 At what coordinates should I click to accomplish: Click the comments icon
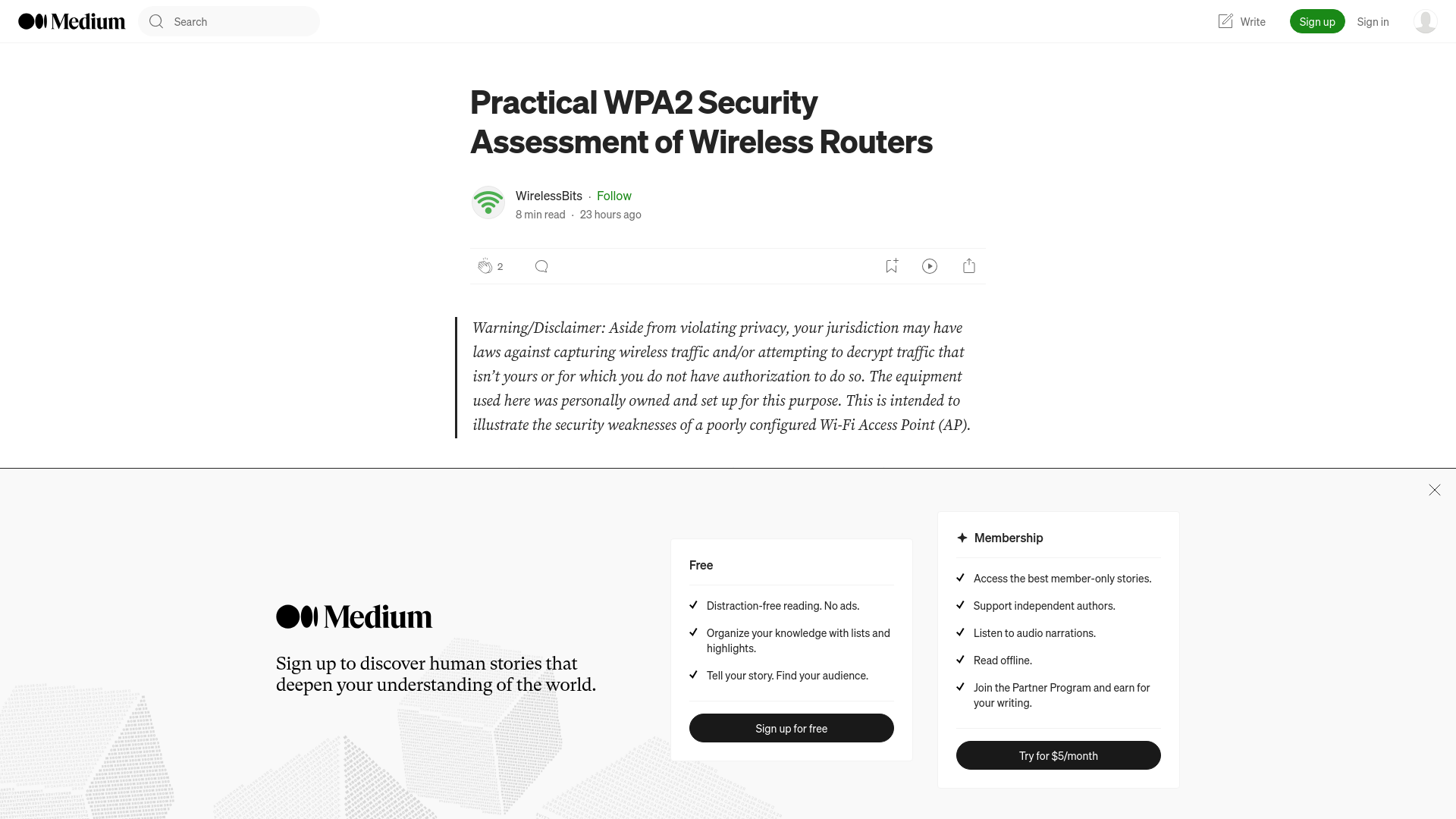coord(541,265)
